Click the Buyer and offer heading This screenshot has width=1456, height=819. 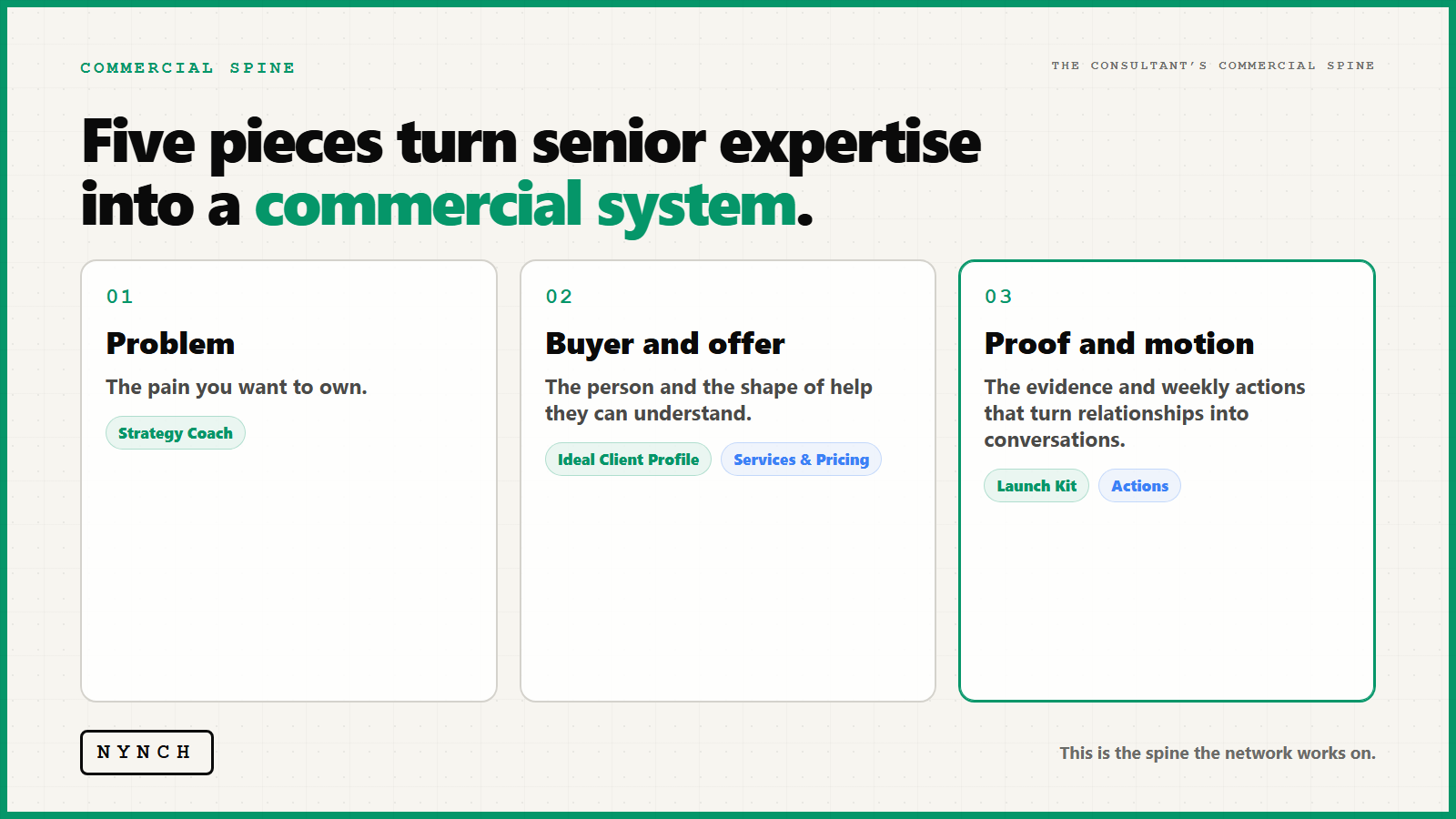tap(665, 343)
